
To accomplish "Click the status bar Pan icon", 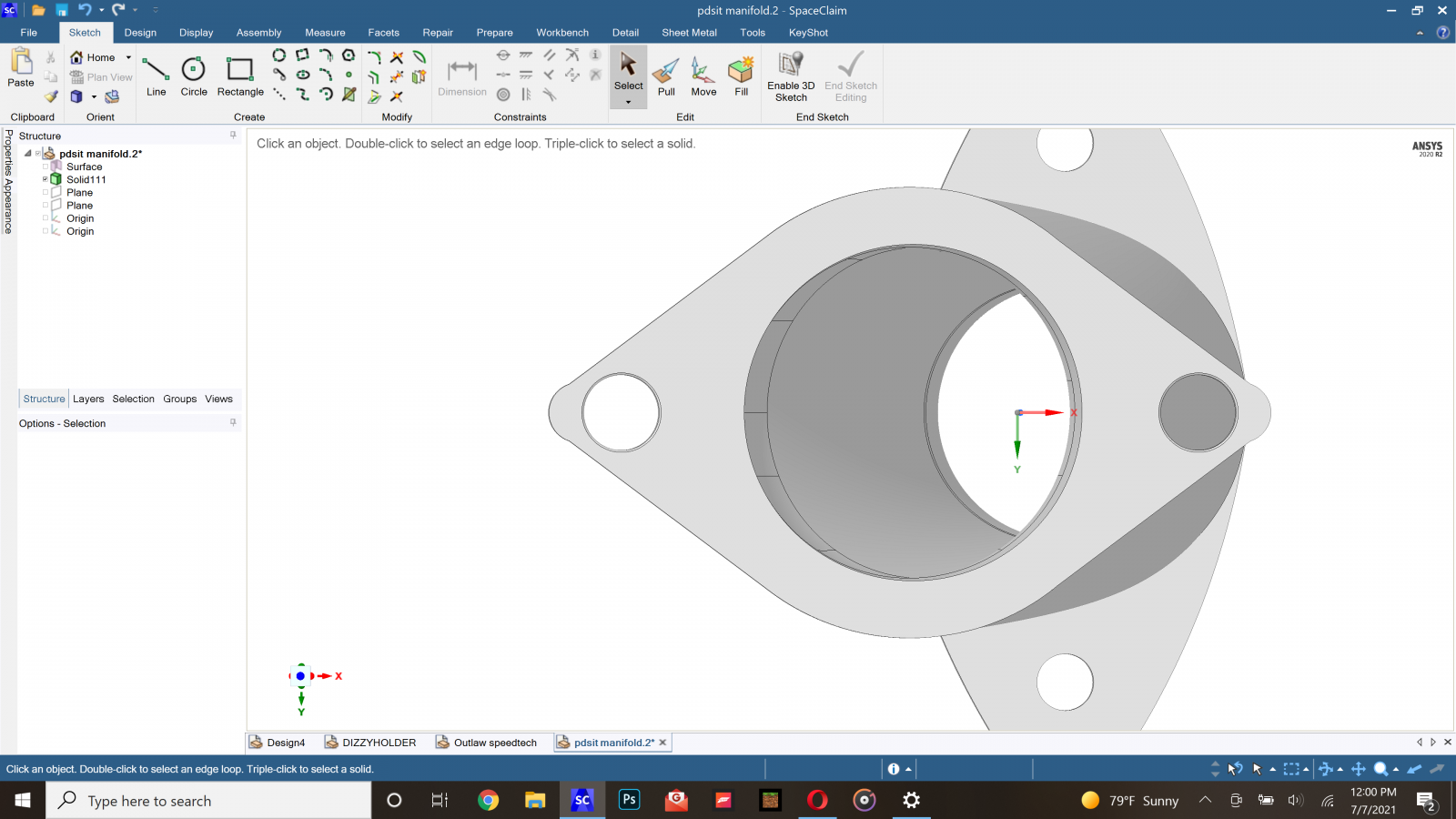I will click(1359, 769).
